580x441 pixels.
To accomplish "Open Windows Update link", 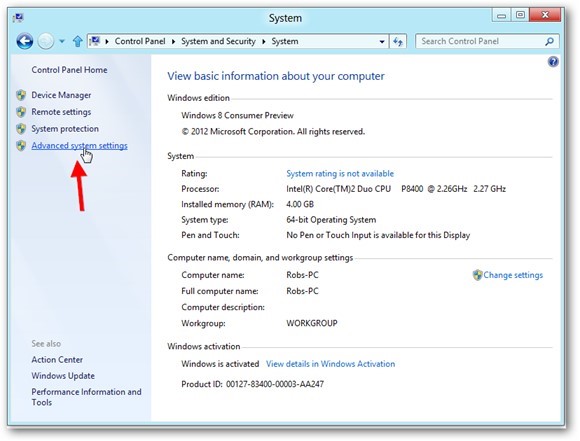I will 63,376.
